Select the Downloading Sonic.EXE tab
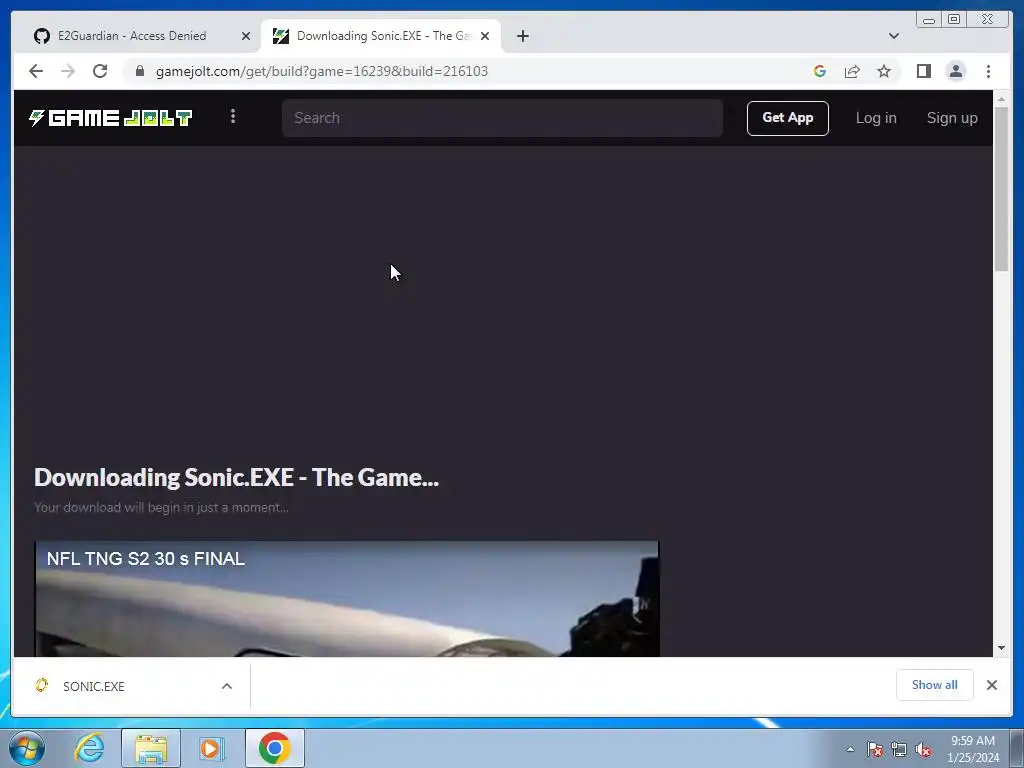Screen dimensions: 1024x768 pos(381,36)
